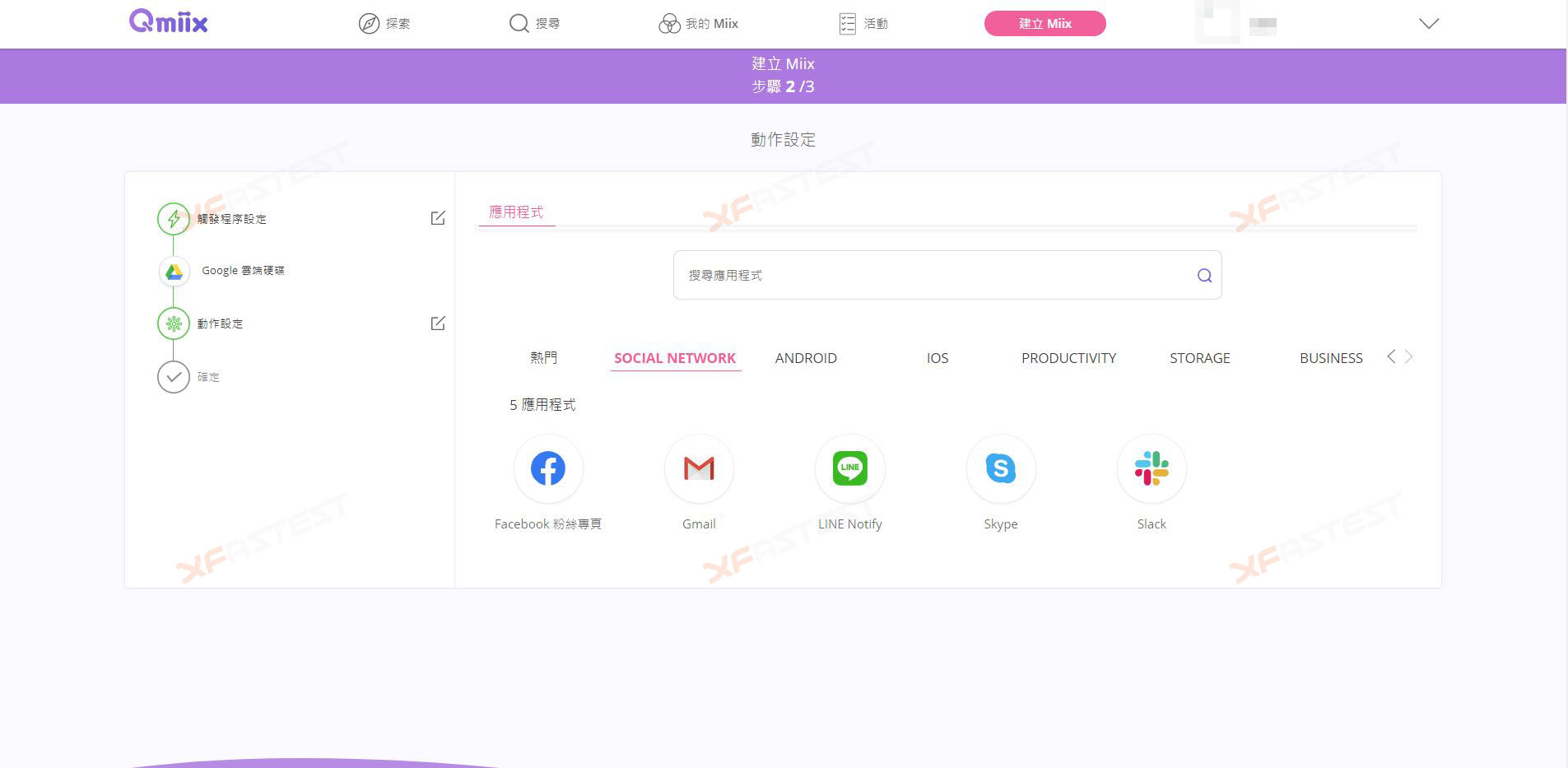This screenshot has height=768, width=1568.
Task: Select the PRODUCTIVITY category tab
Action: pos(1068,358)
